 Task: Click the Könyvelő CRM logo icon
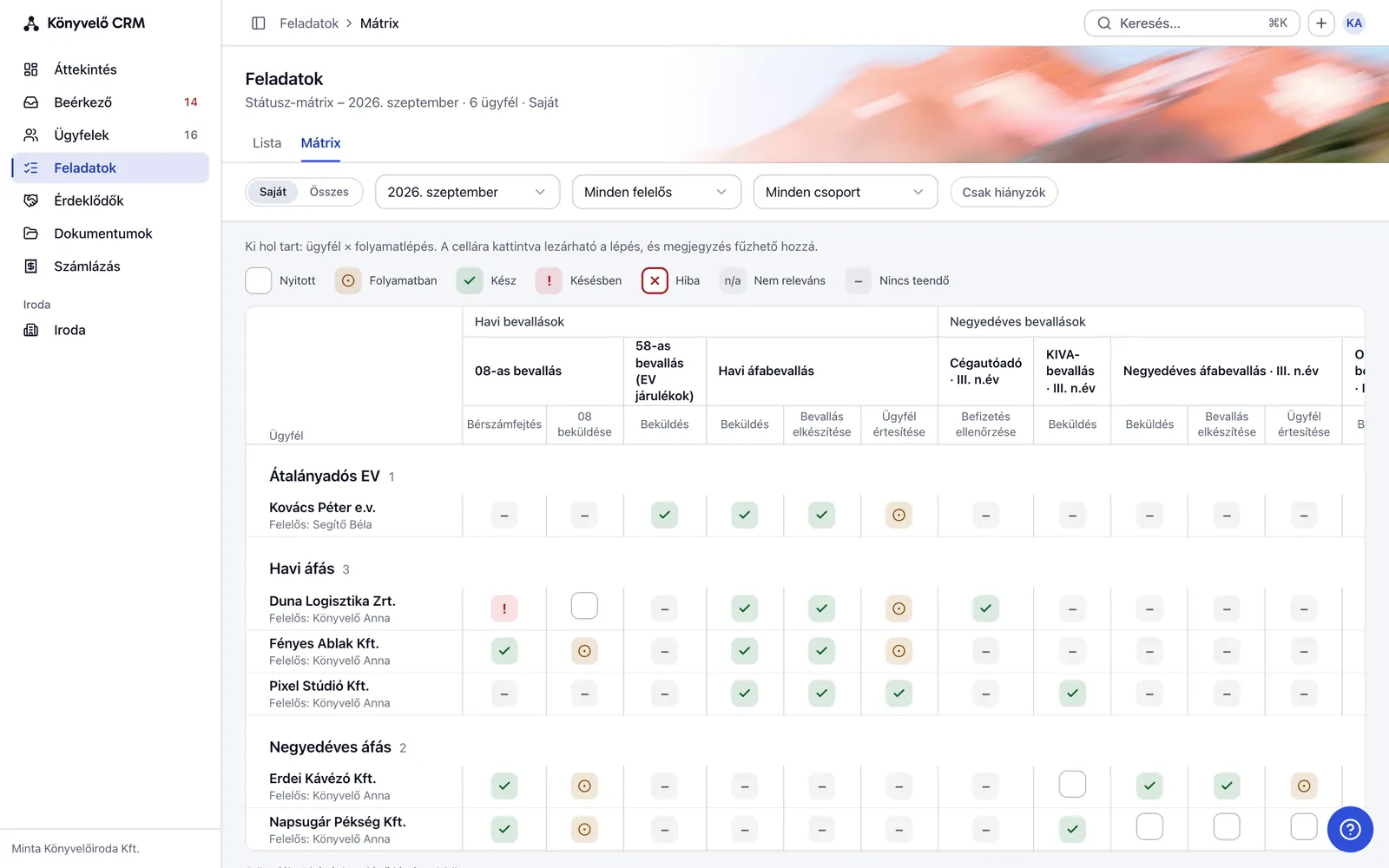pos(31,23)
